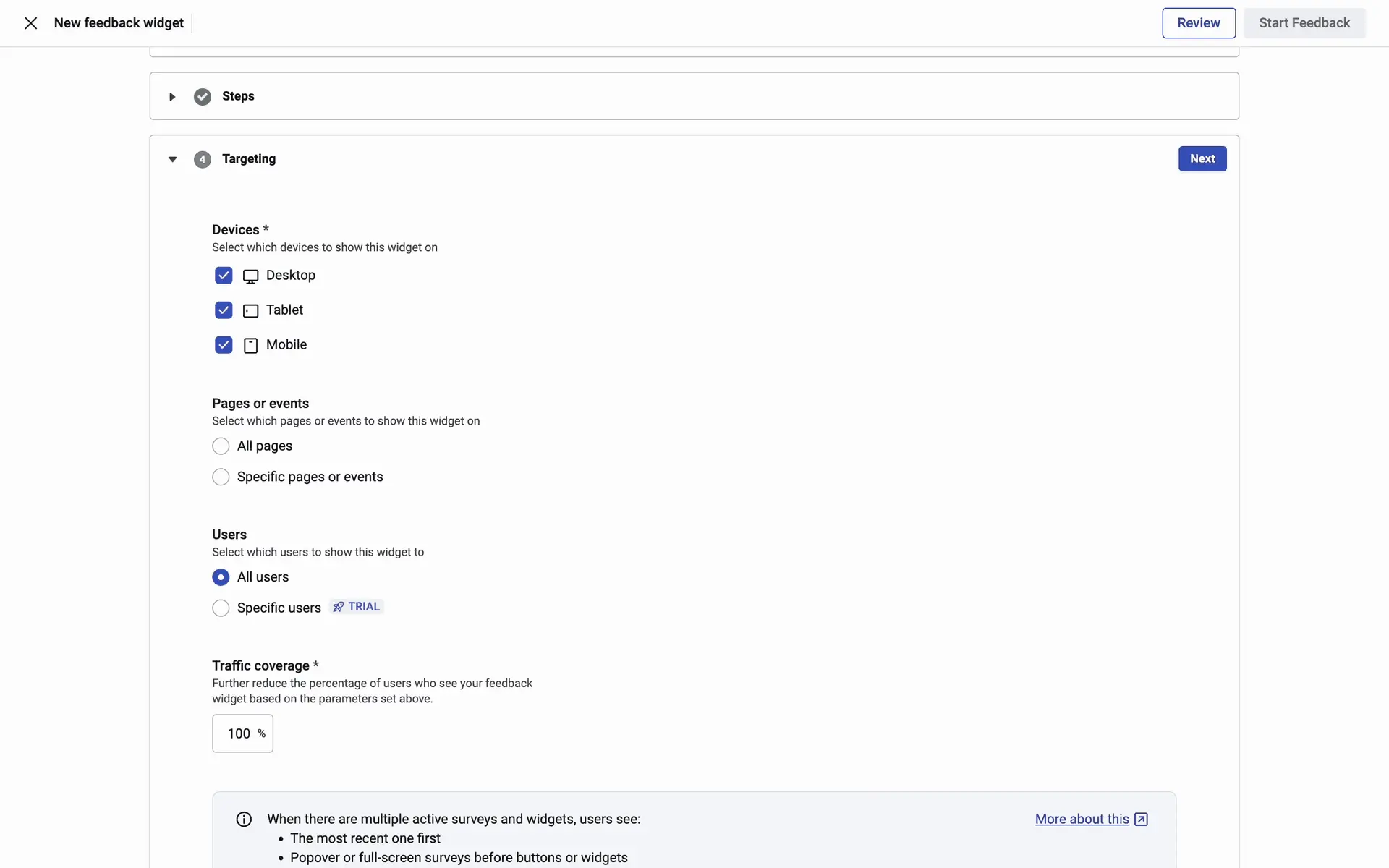Uncheck the Mobile device checkbox
Image resolution: width=1389 pixels, height=868 pixels.
224,345
